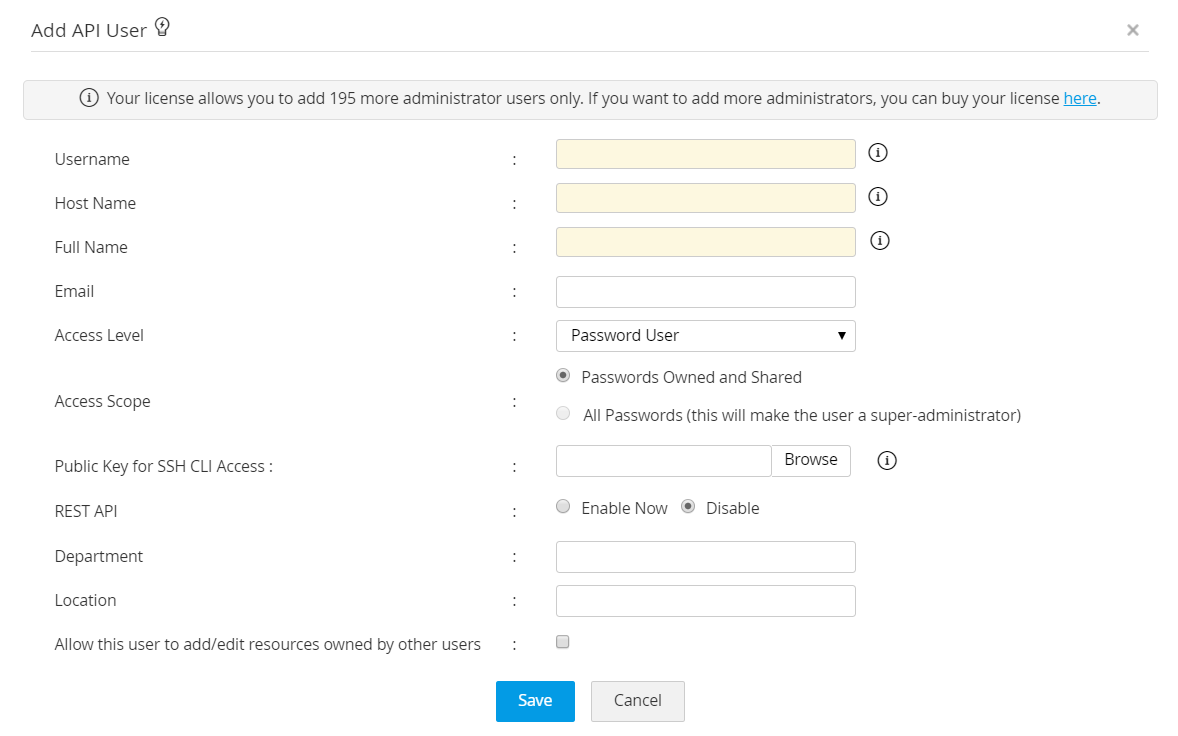The image size is (1178, 736).
Task: Enable REST API now
Action: click(x=564, y=507)
